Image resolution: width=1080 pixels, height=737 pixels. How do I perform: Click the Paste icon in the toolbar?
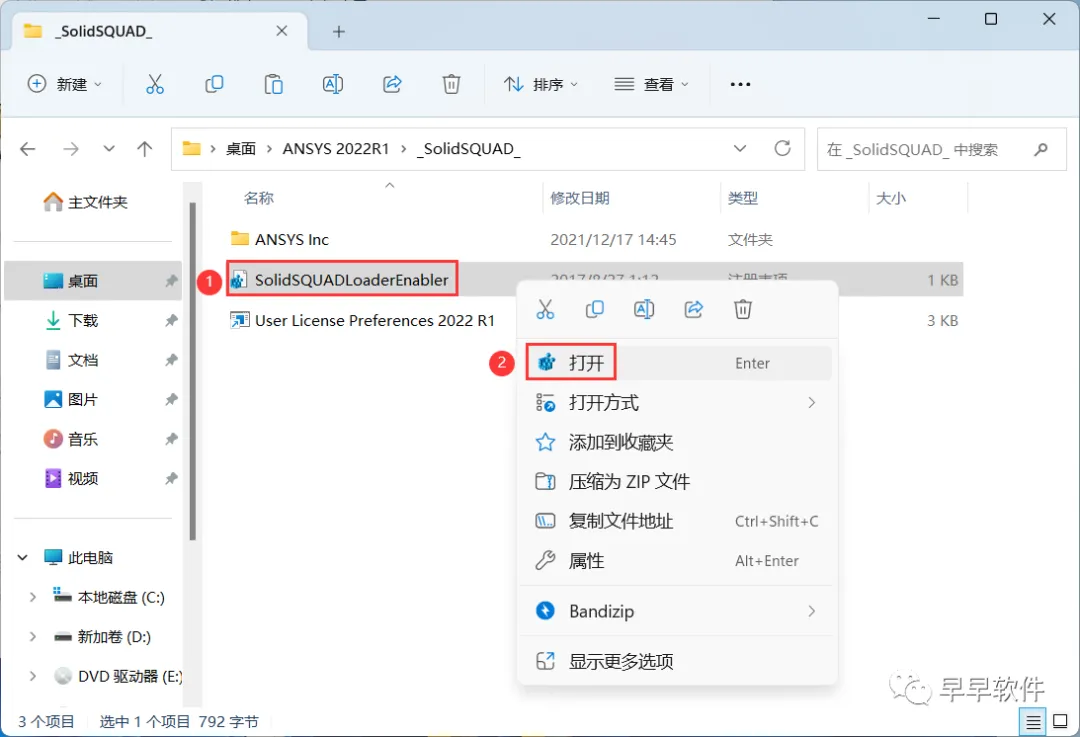(273, 84)
